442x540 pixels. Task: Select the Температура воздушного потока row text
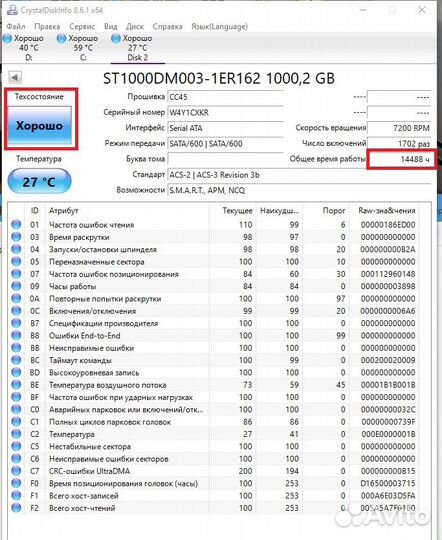pyautogui.click(x=107, y=385)
